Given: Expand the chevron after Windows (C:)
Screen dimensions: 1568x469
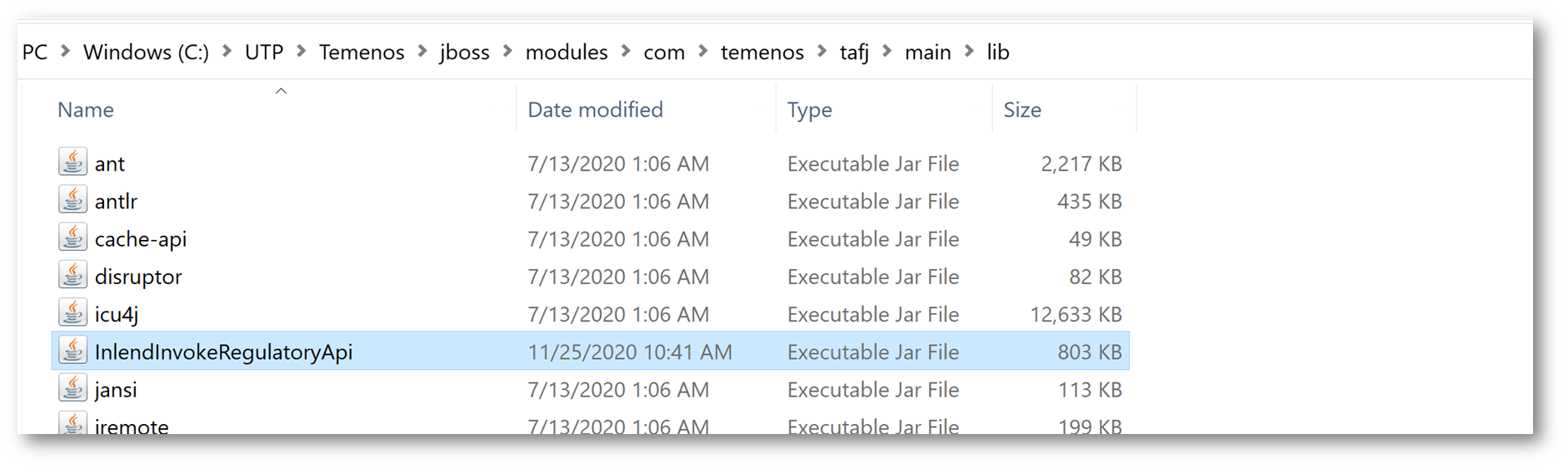Looking at the screenshot, I should pos(227,52).
